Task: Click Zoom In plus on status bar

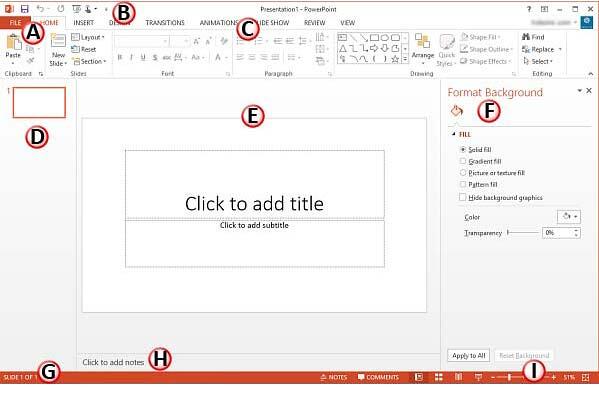Action: point(553,378)
